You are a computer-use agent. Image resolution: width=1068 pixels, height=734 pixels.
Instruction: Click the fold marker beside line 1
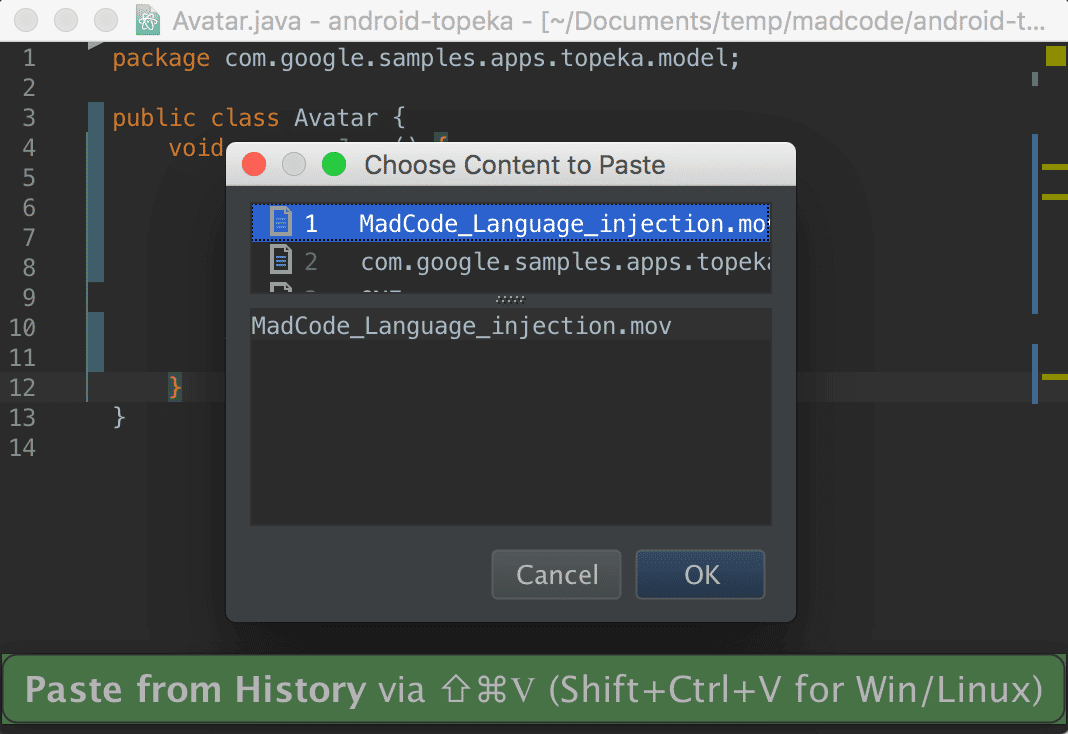coord(96,46)
